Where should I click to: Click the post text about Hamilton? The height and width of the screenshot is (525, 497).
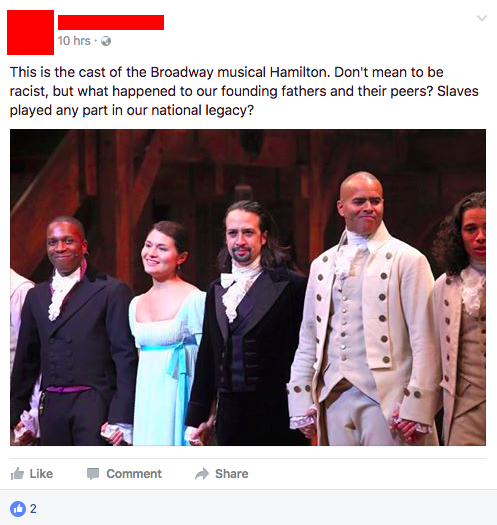pyautogui.click(x=244, y=91)
